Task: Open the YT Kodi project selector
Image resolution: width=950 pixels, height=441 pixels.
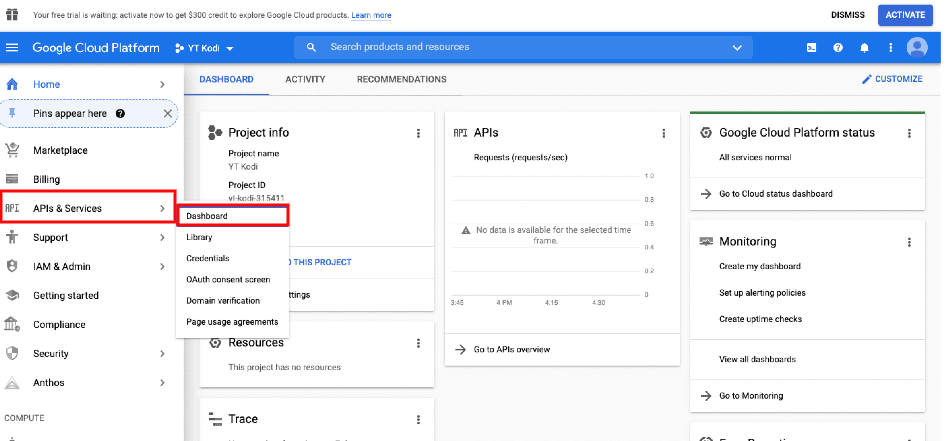Action: click(x=204, y=48)
